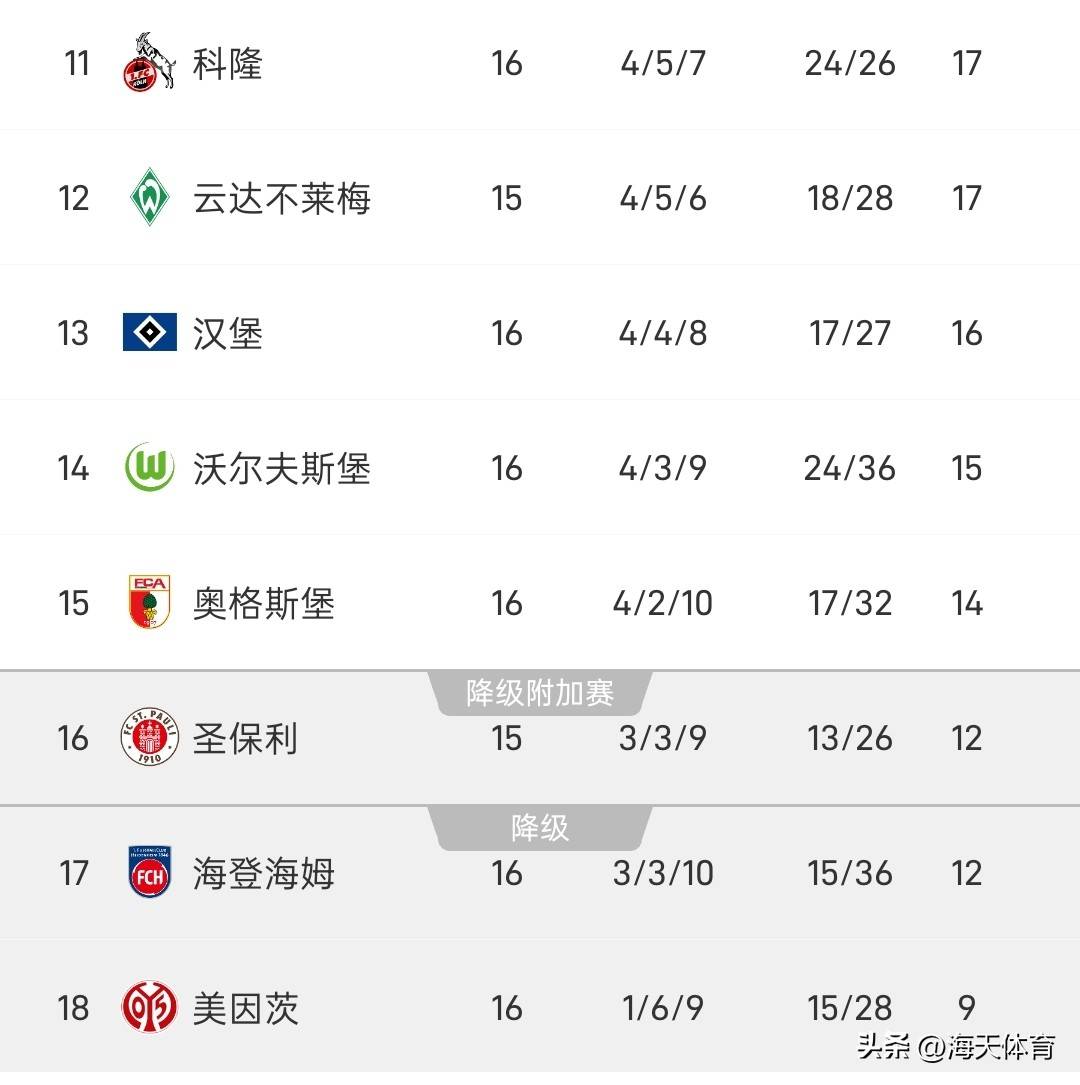
Task: Tap the 头条 @海天体育 watermark
Action: 956,1048
